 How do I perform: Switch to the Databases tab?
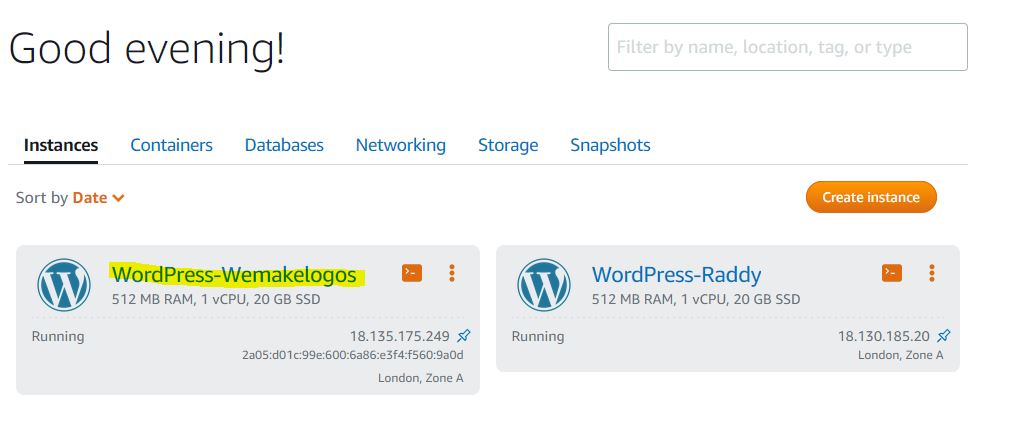284,145
